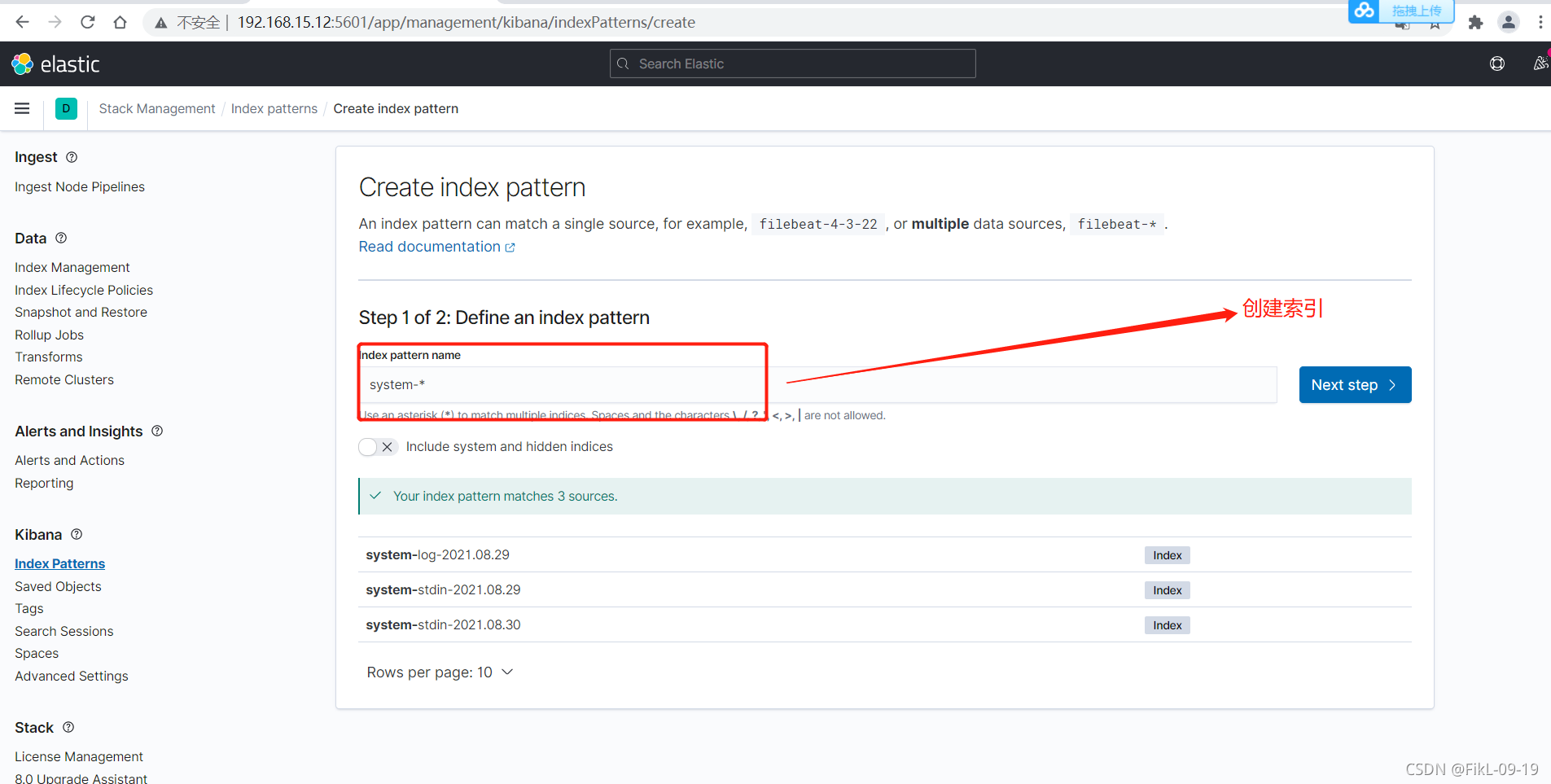1551x784 pixels.
Task: Reload the page with the refresh icon
Action: coord(88,22)
